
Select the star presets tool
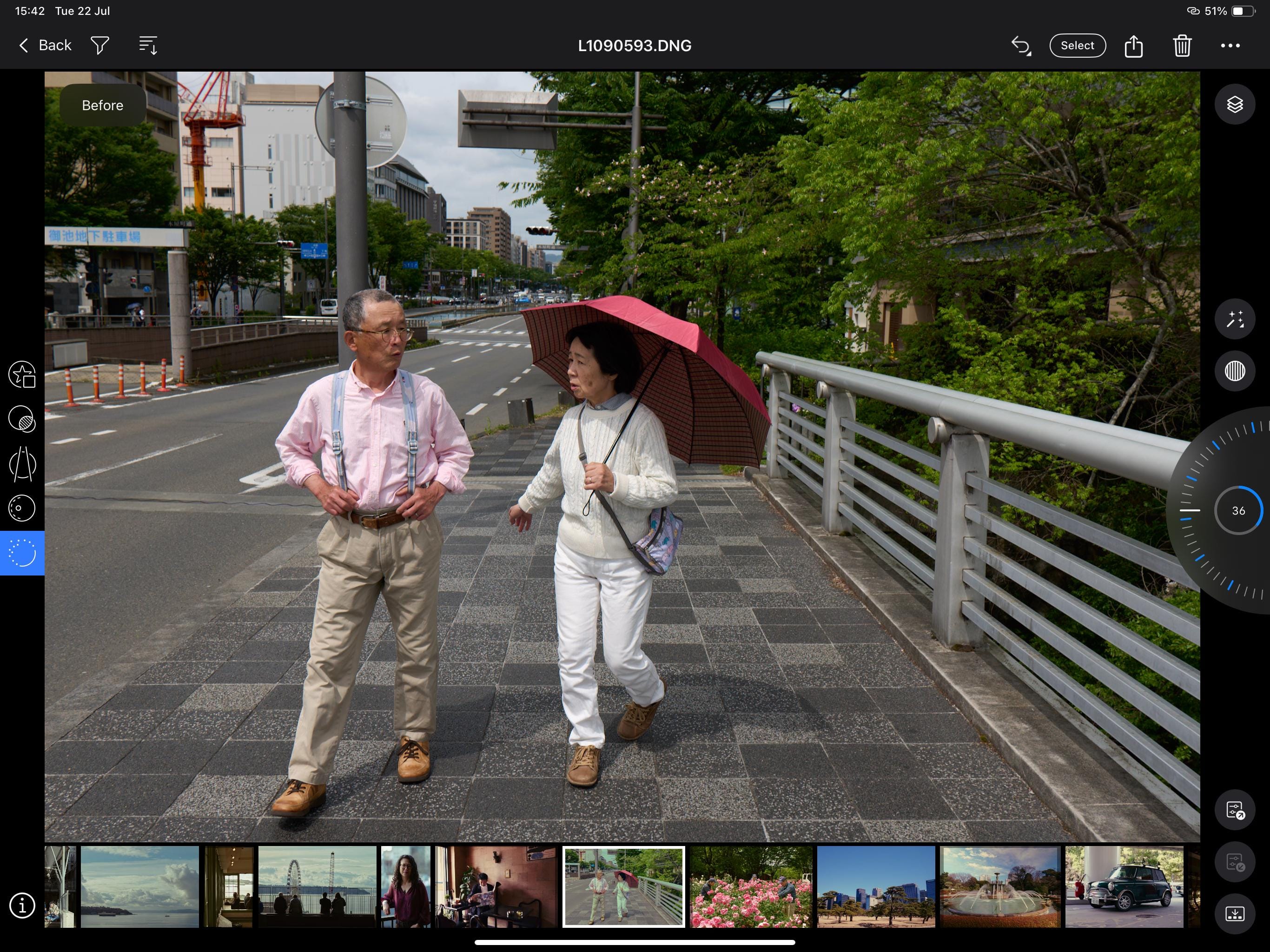click(22, 374)
